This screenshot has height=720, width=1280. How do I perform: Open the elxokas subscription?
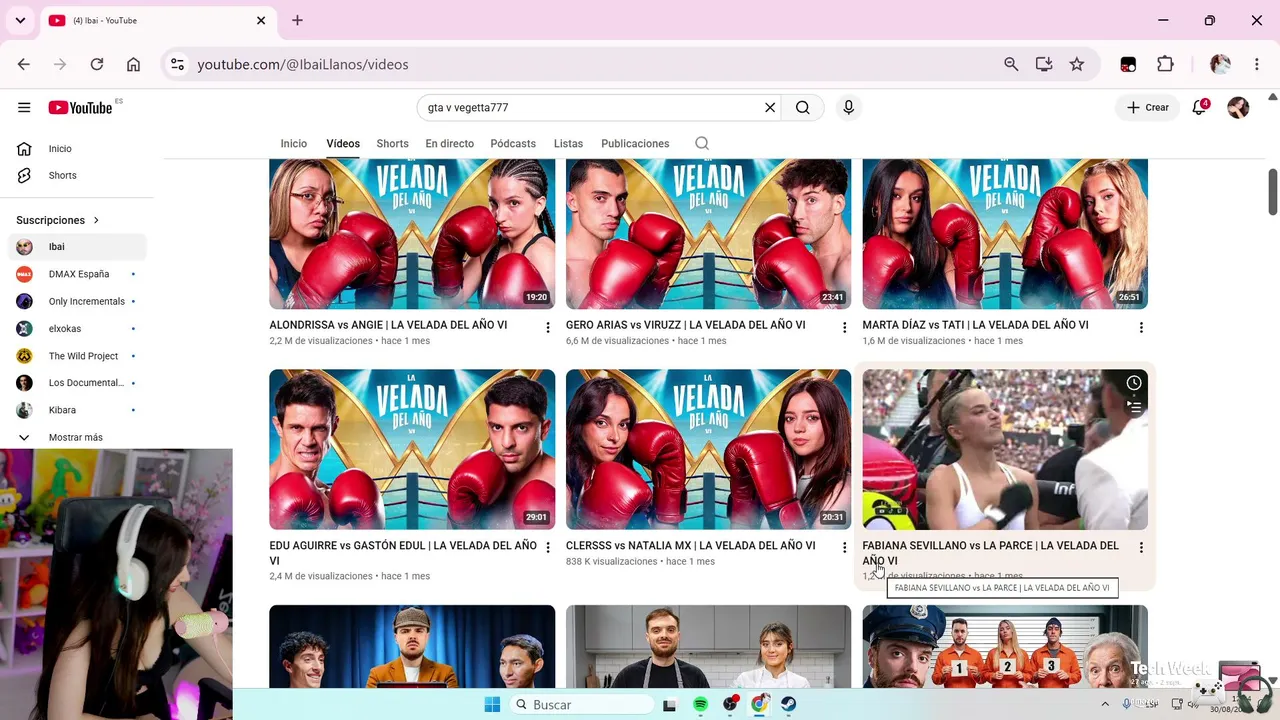(78, 329)
